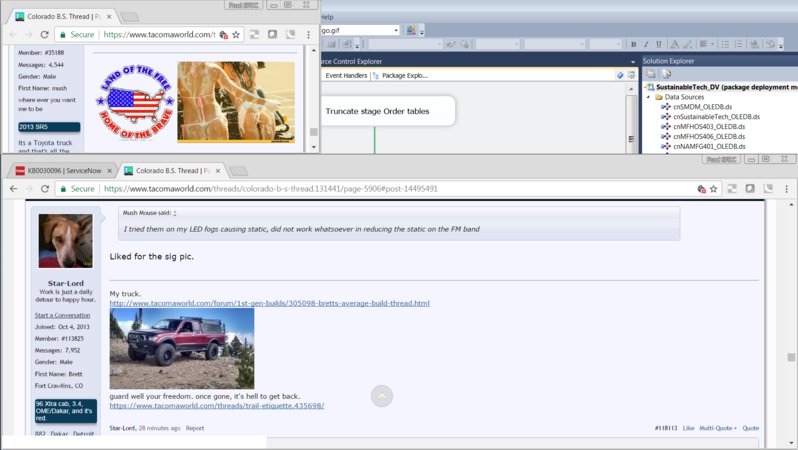This screenshot has height=450, width=798.
Task: Click scroll-down arrow in upper browser
Action: [x=314, y=147]
